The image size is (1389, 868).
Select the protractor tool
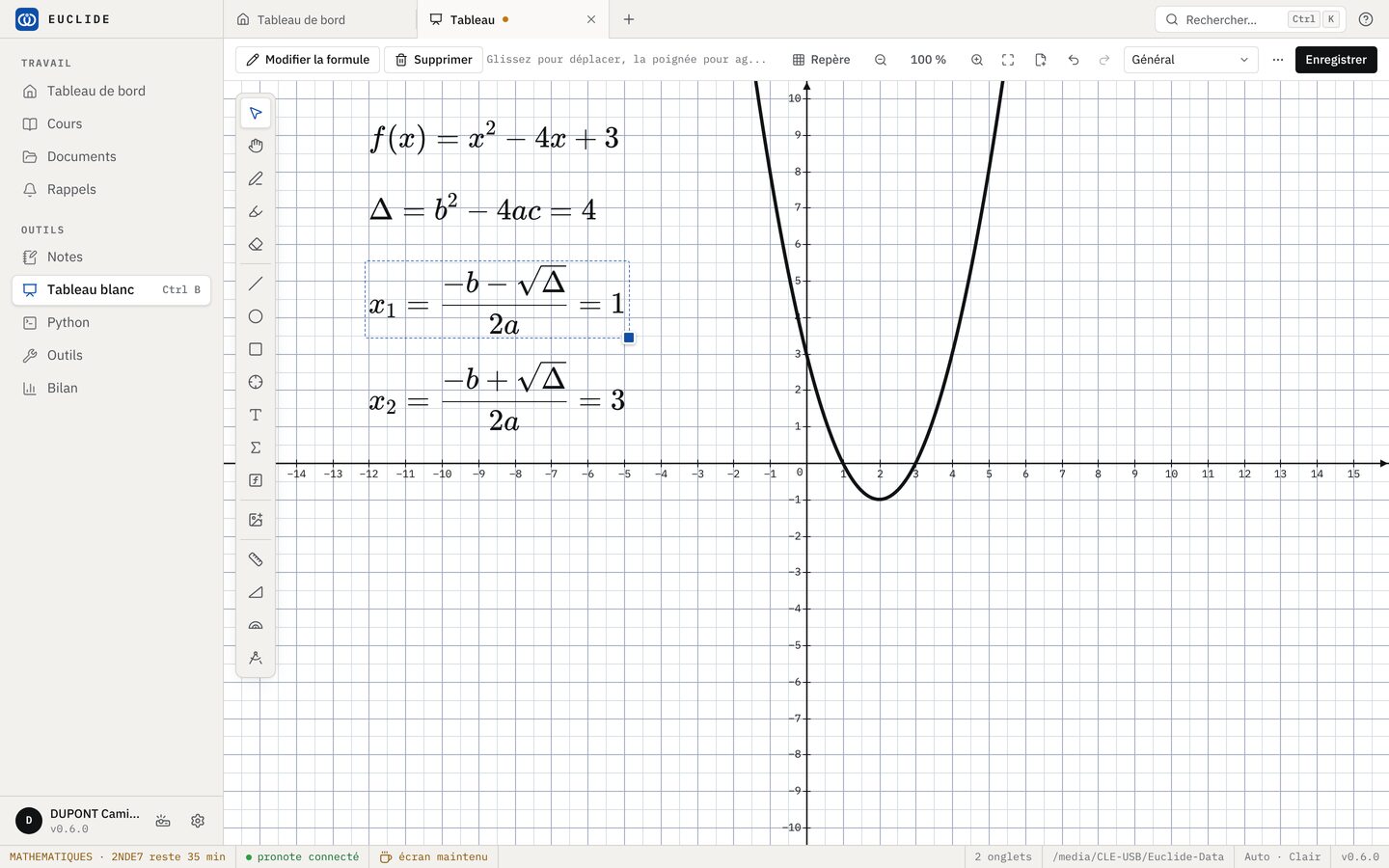[256, 625]
